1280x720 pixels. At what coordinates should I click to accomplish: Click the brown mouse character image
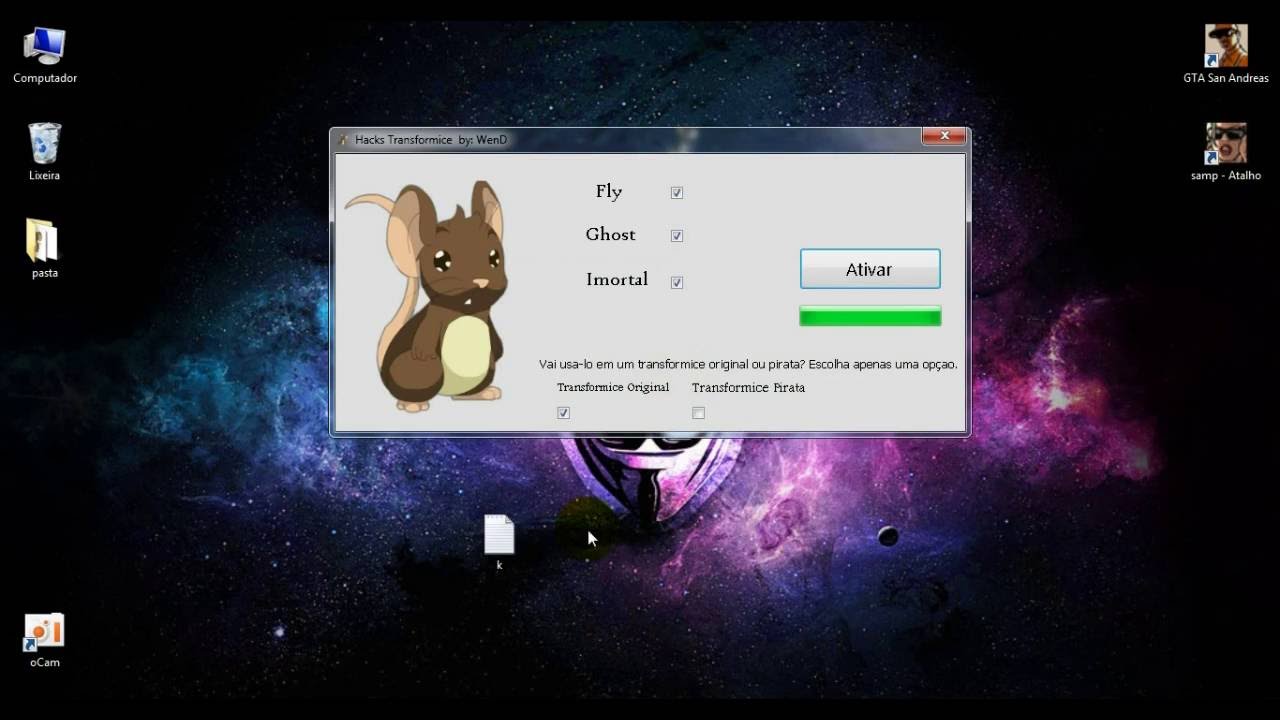[x=427, y=296]
